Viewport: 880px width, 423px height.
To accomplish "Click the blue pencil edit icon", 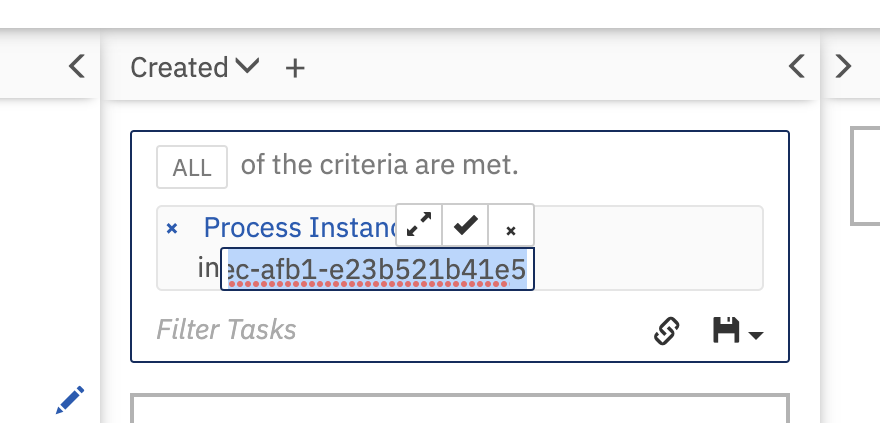I will click(x=69, y=399).
